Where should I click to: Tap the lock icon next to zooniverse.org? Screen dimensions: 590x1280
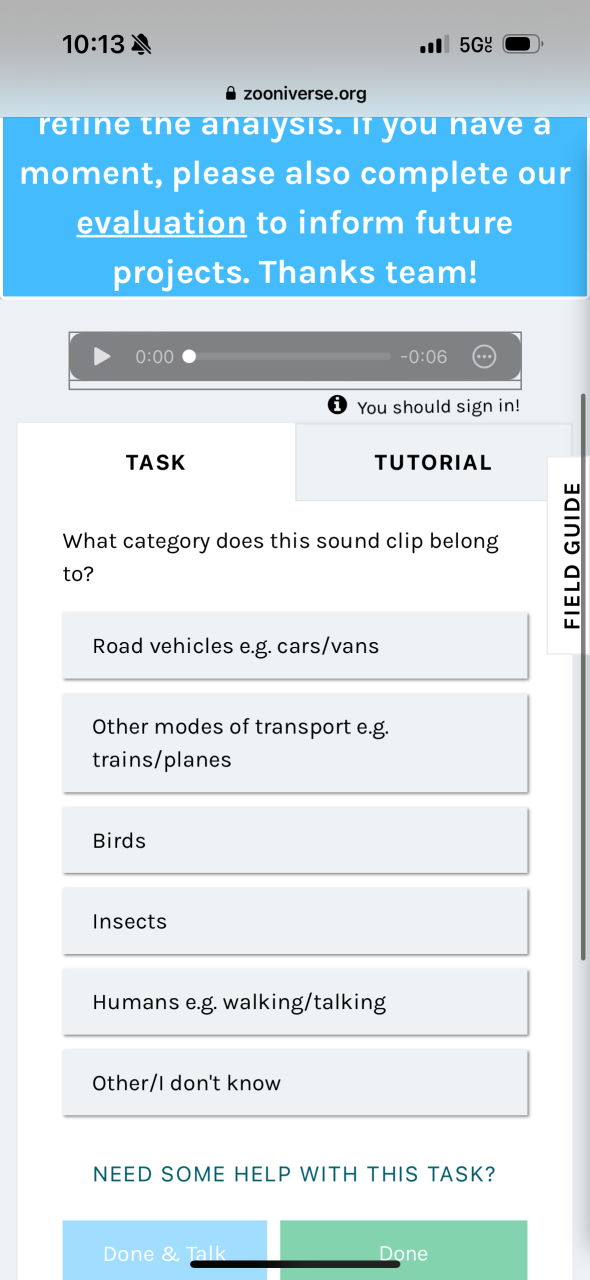(232, 94)
